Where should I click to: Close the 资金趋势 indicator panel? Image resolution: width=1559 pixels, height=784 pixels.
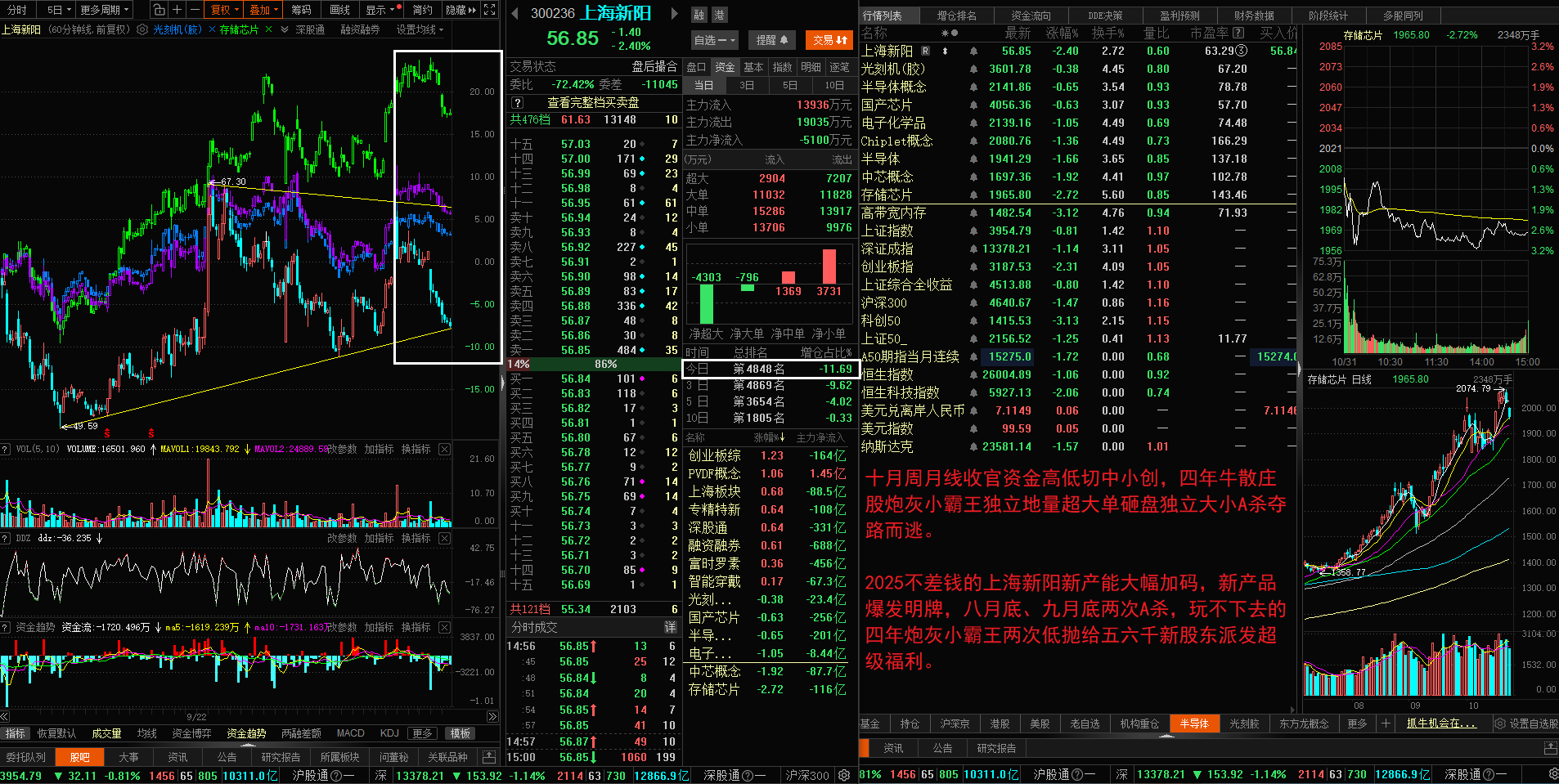444,627
